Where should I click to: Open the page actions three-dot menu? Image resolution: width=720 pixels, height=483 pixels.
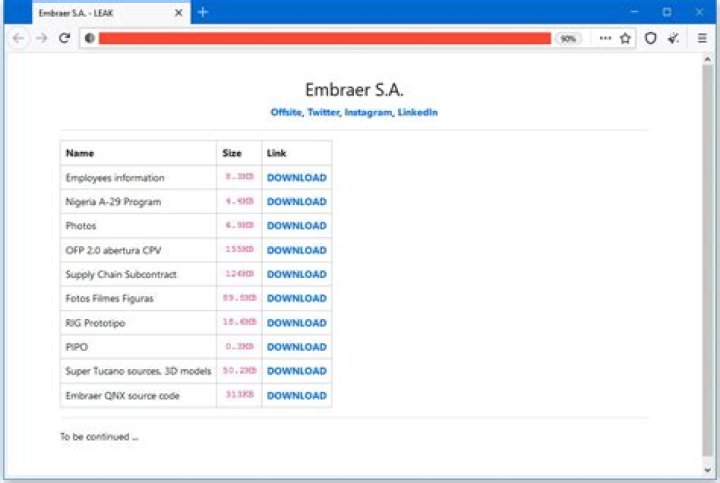tap(605, 38)
